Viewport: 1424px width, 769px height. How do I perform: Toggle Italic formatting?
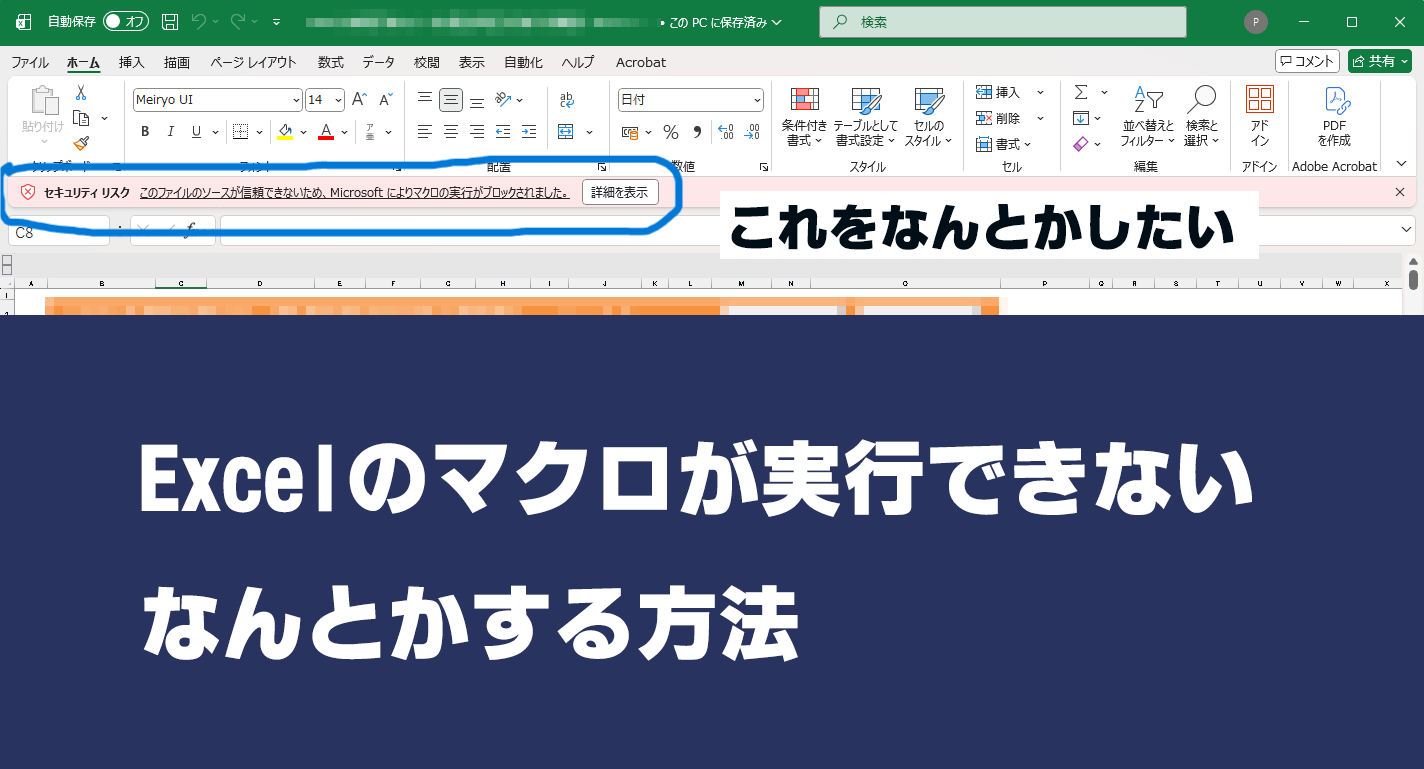click(x=171, y=132)
